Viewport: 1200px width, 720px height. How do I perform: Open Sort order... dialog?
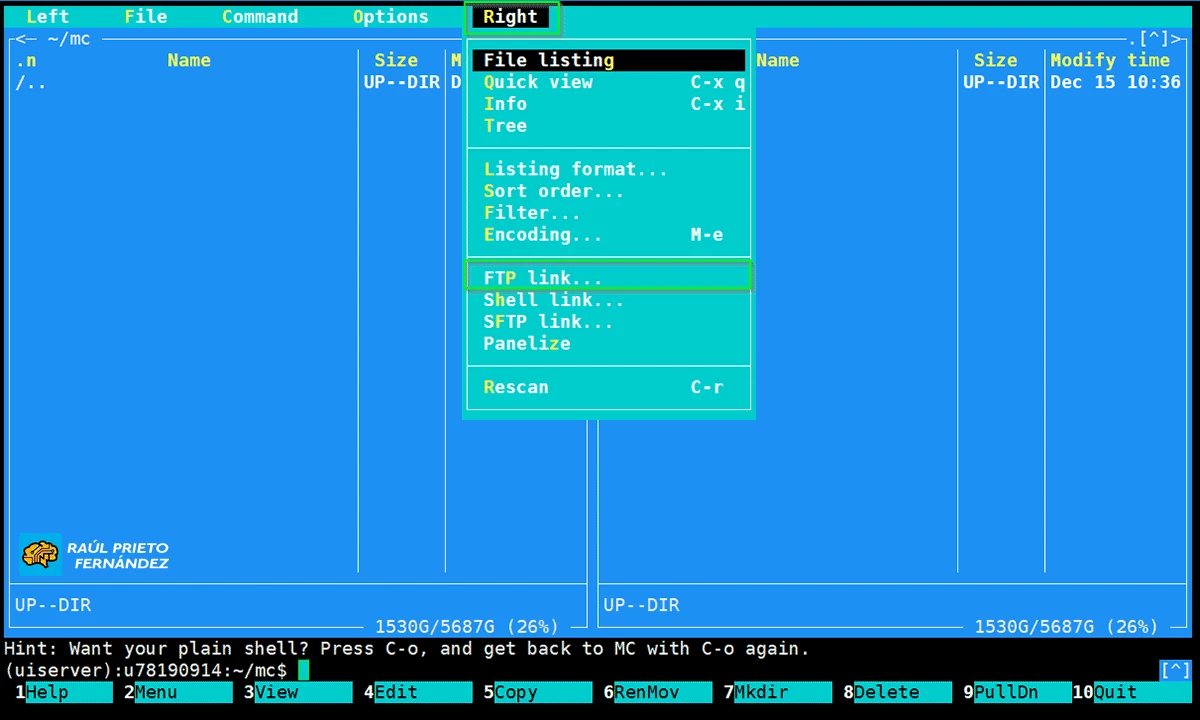[x=553, y=191]
